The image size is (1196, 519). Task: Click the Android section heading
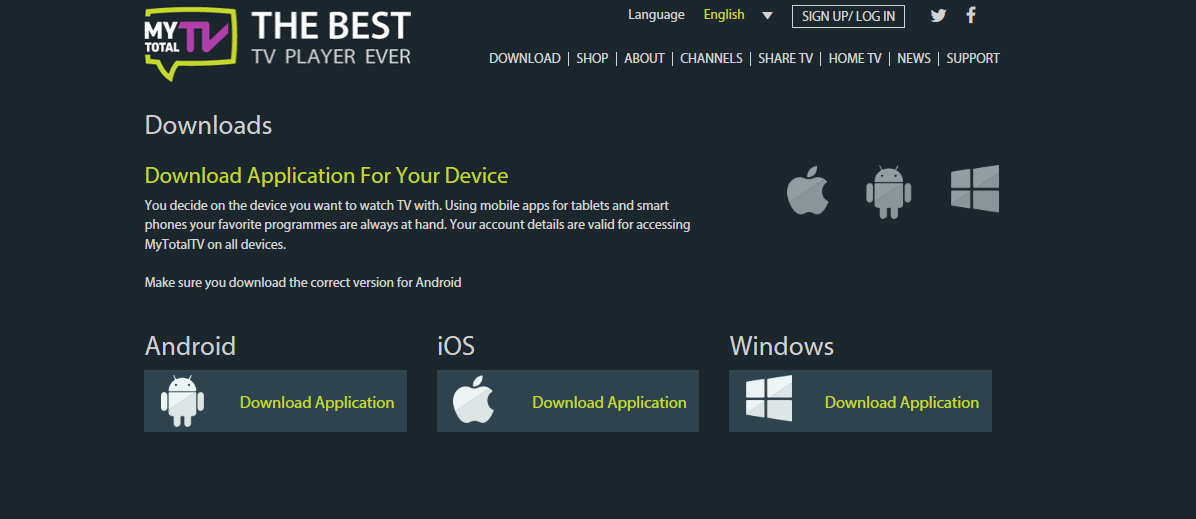point(191,347)
